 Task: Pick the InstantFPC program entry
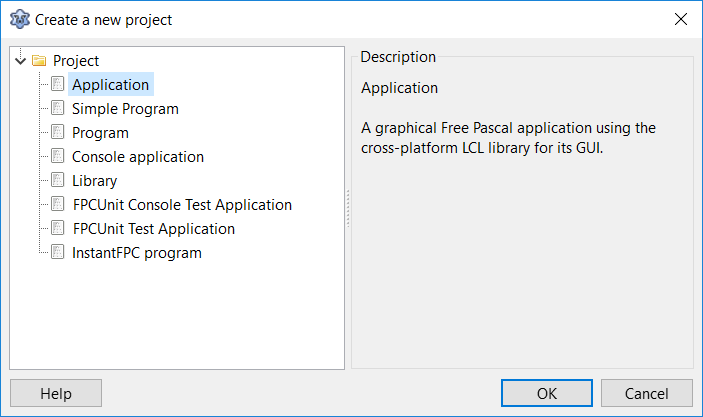pyautogui.click(x=137, y=253)
